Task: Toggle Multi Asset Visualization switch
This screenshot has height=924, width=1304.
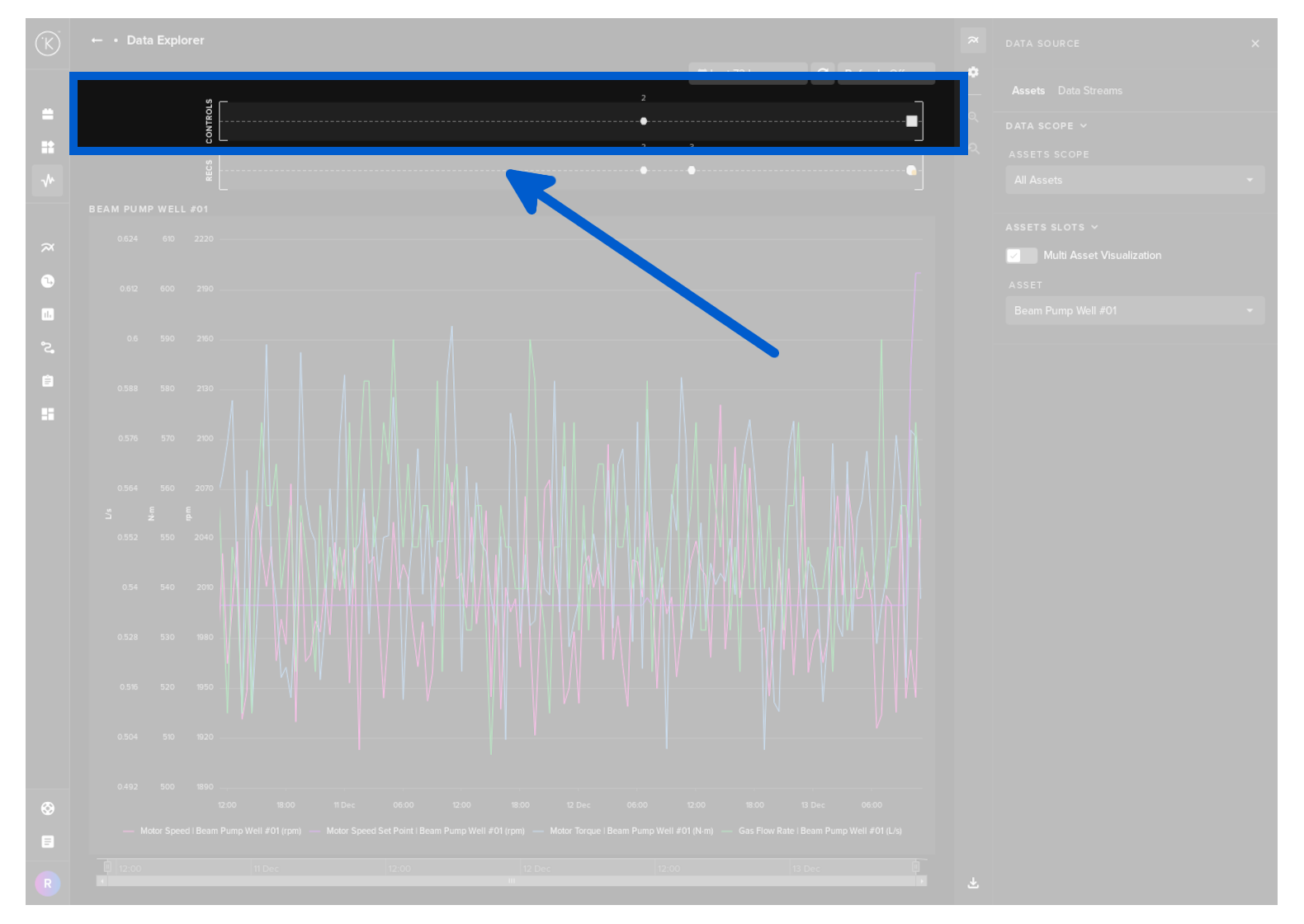Action: click(1021, 256)
